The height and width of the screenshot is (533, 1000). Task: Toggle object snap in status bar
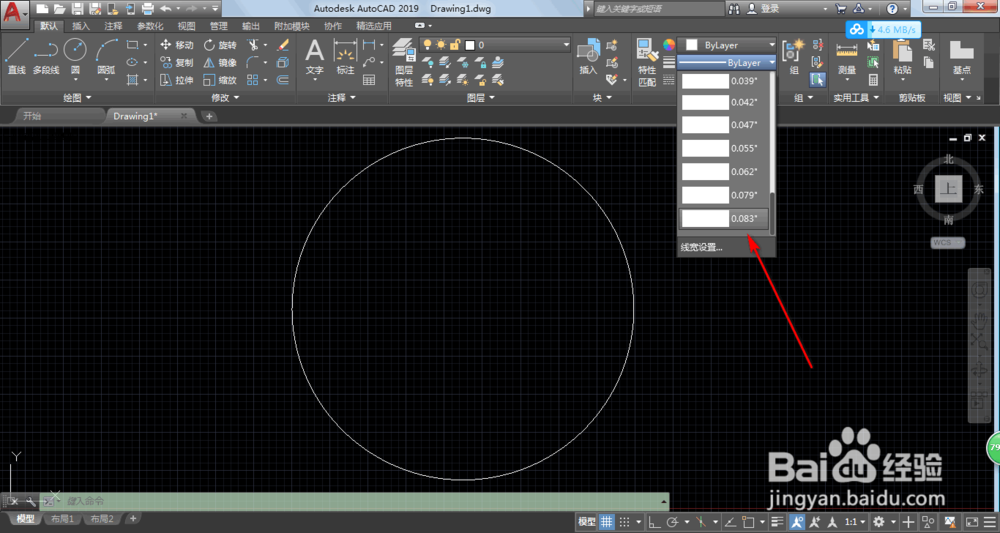point(749,522)
